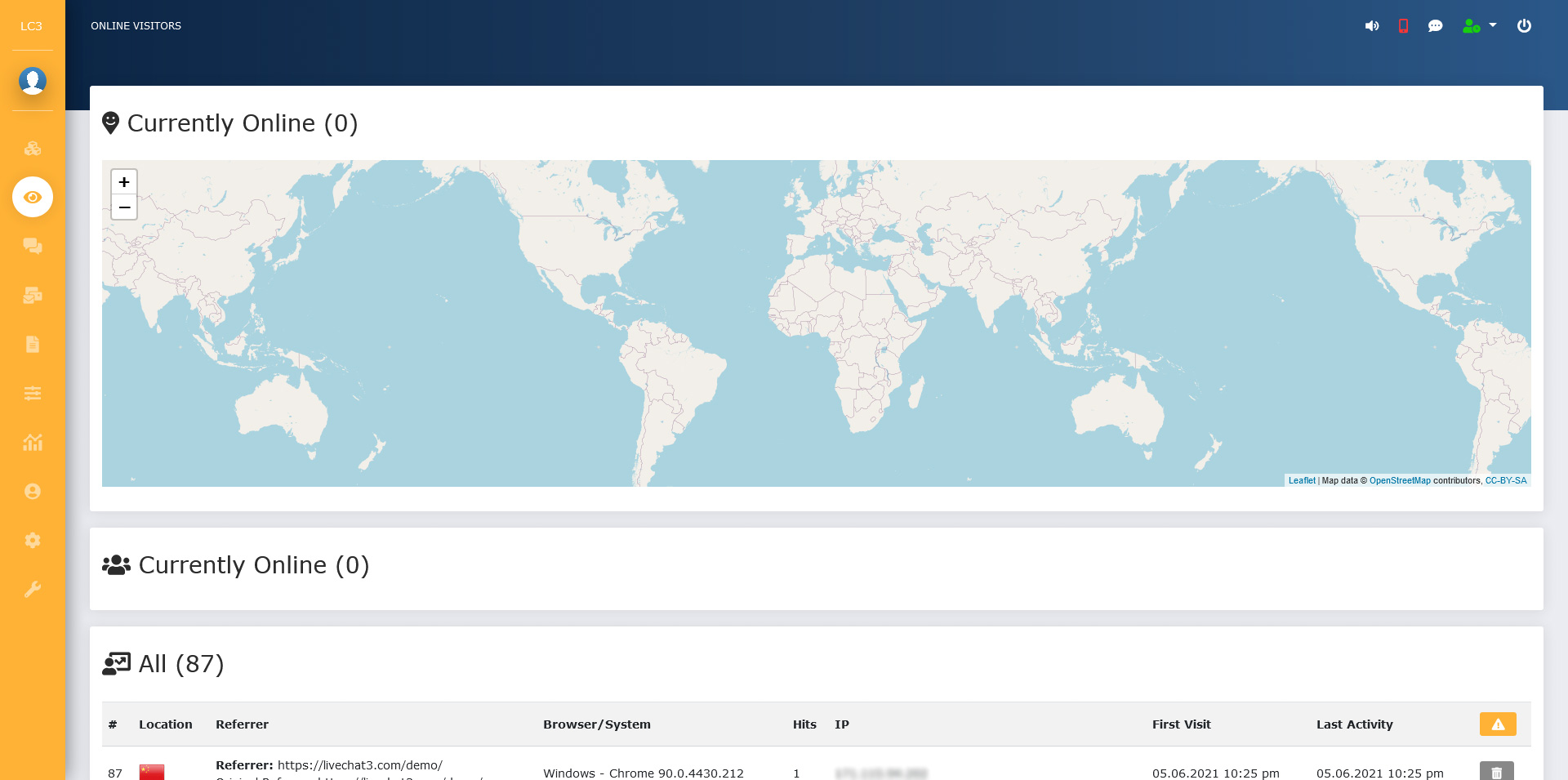
Task: Open the user account circle icon in sidebar
Action: pyautogui.click(x=33, y=491)
